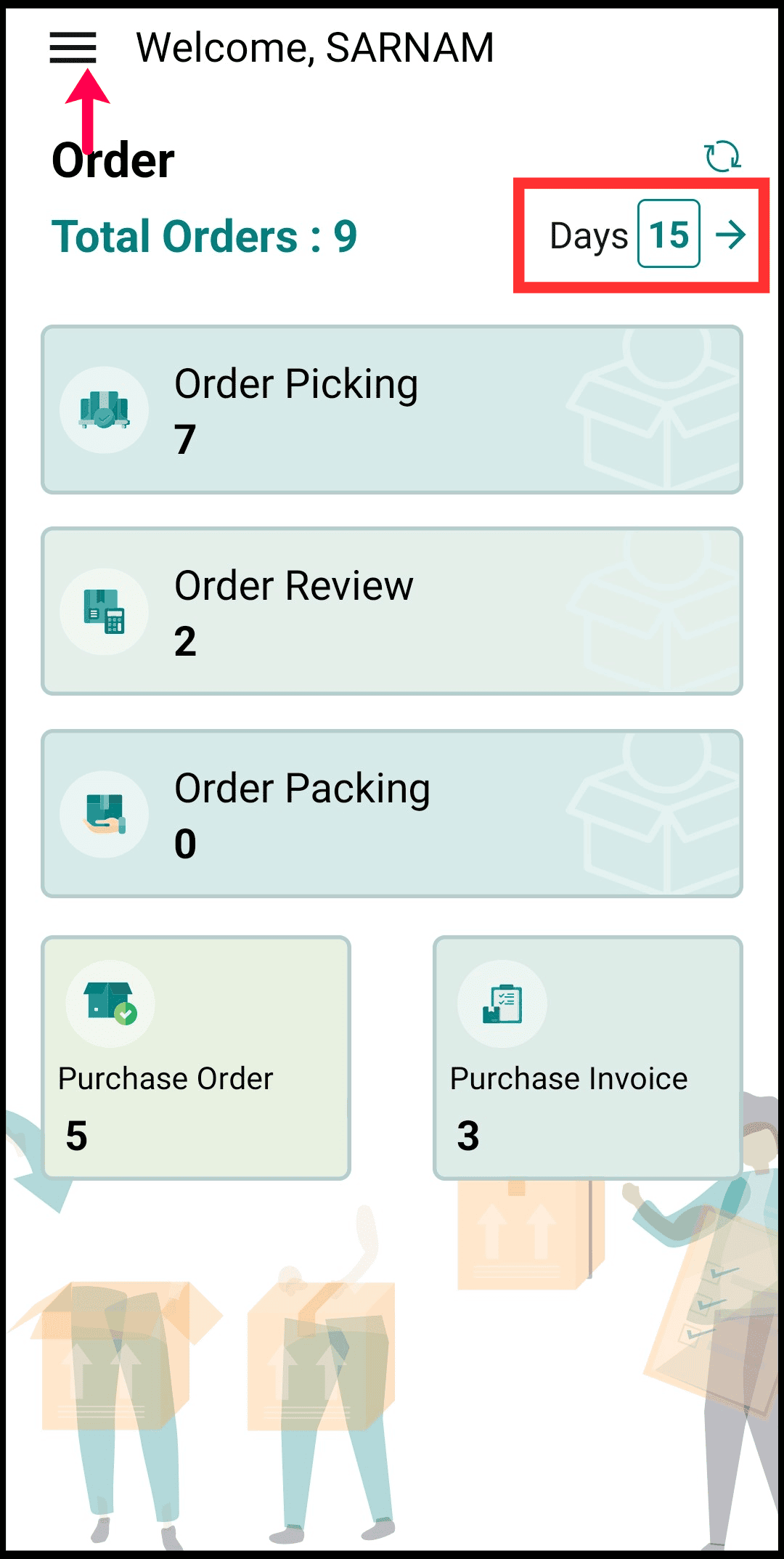Image resolution: width=784 pixels, height=1559 pixels.
Task: Tap the Purchase Invoice clipboard icon
Action: click(502, 1004)
